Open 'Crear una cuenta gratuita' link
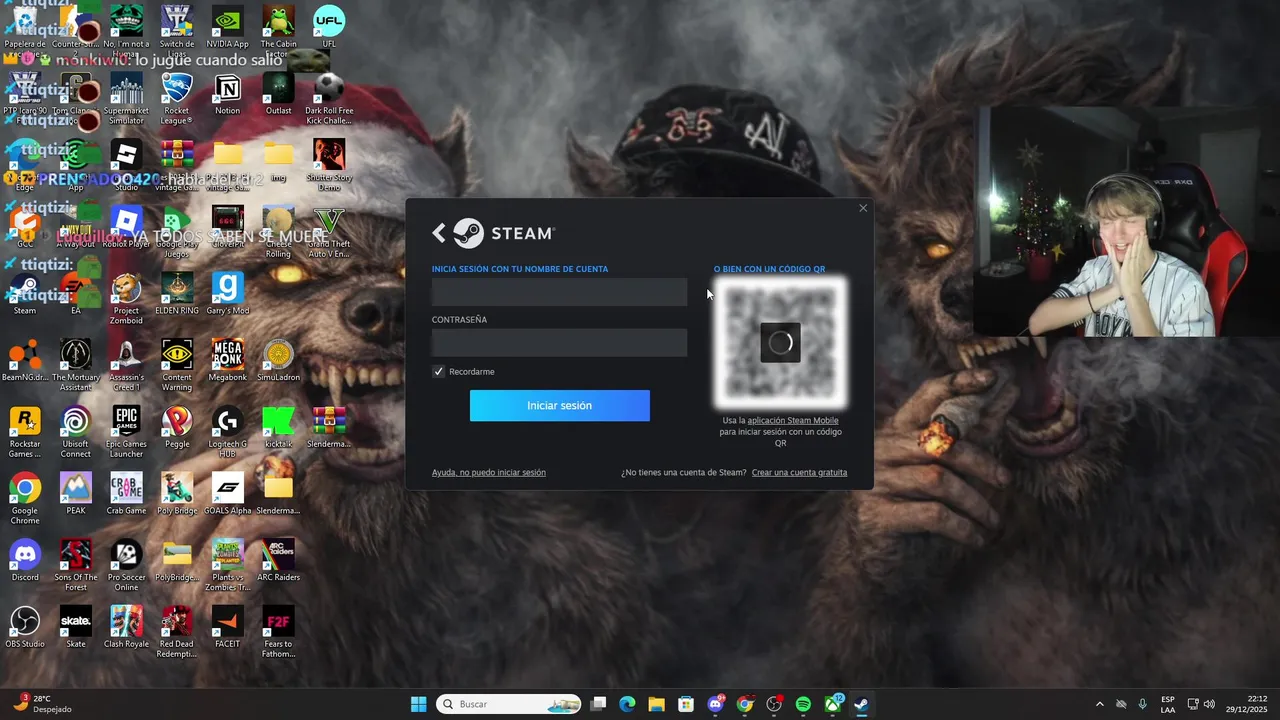Image resolution: width=1280 pixels, height=720 pixels. tap(799, 472)
